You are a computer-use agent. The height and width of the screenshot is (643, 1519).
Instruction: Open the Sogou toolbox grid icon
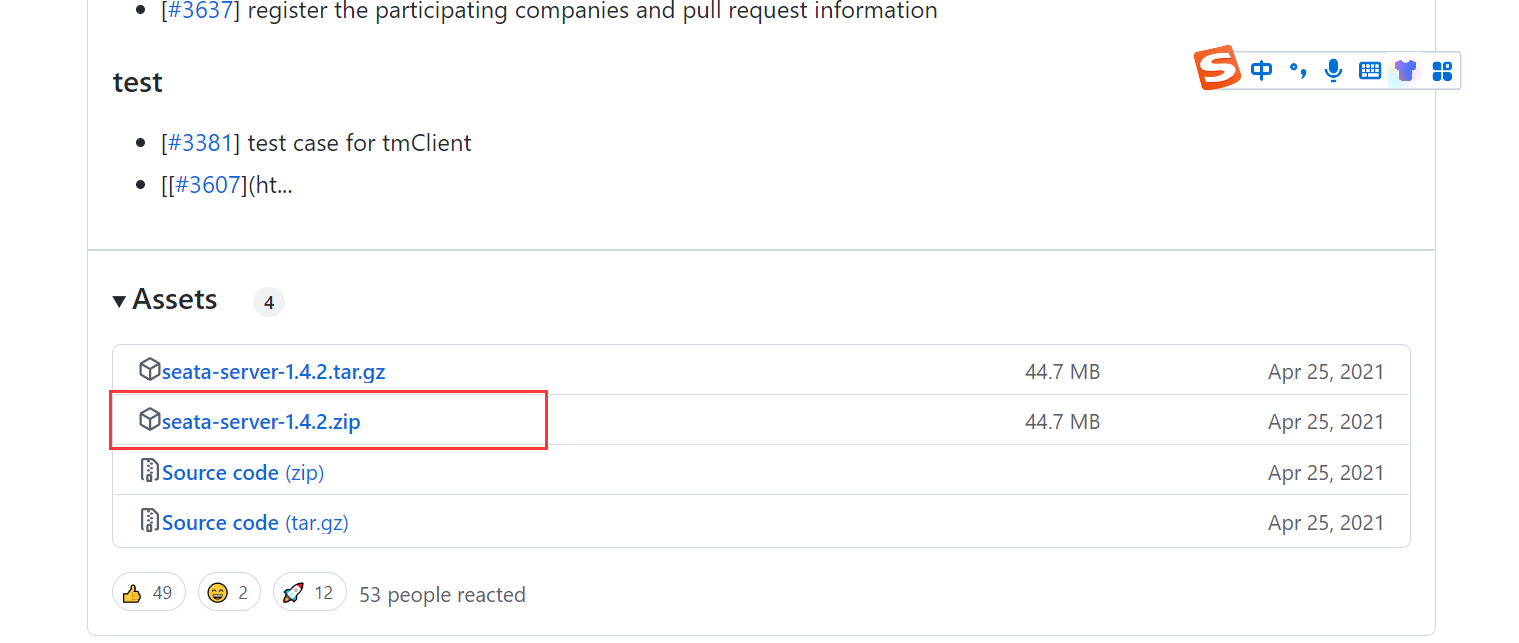pyautogui.click(x=1442, y=70)
